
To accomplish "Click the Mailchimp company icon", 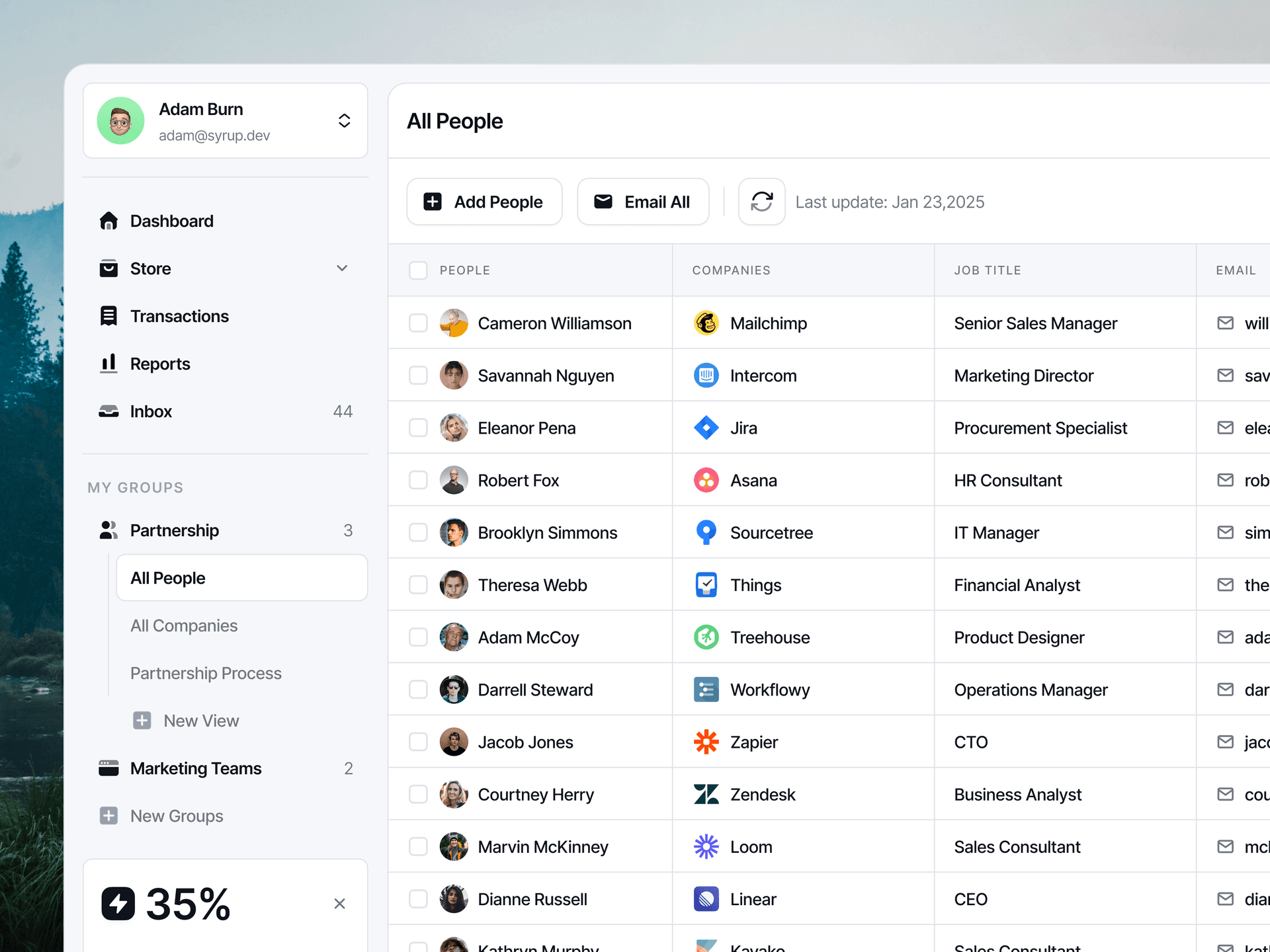I will [x=706, y=323].
